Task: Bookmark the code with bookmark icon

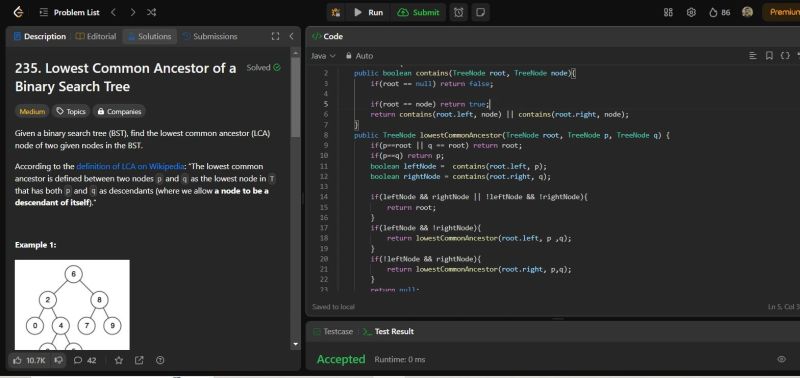Action: [x=769, y=56]
